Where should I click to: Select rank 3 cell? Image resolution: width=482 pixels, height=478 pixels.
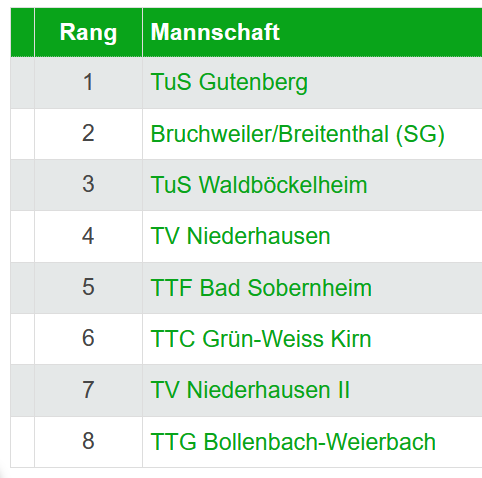88,185
